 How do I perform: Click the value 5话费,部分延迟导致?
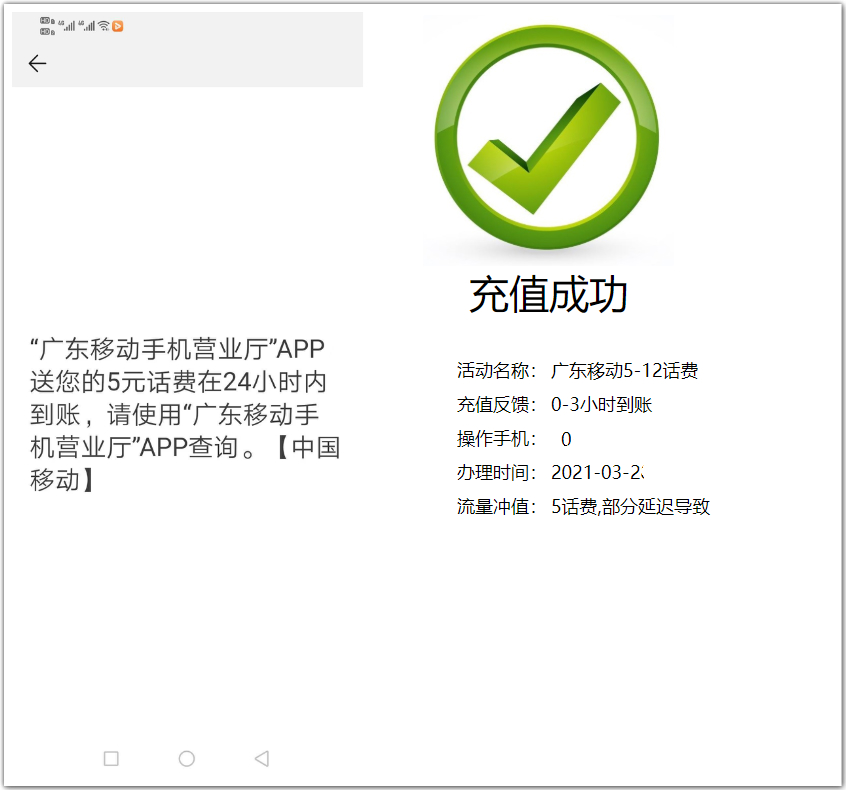pyautogui.click(x=631, y=507)
